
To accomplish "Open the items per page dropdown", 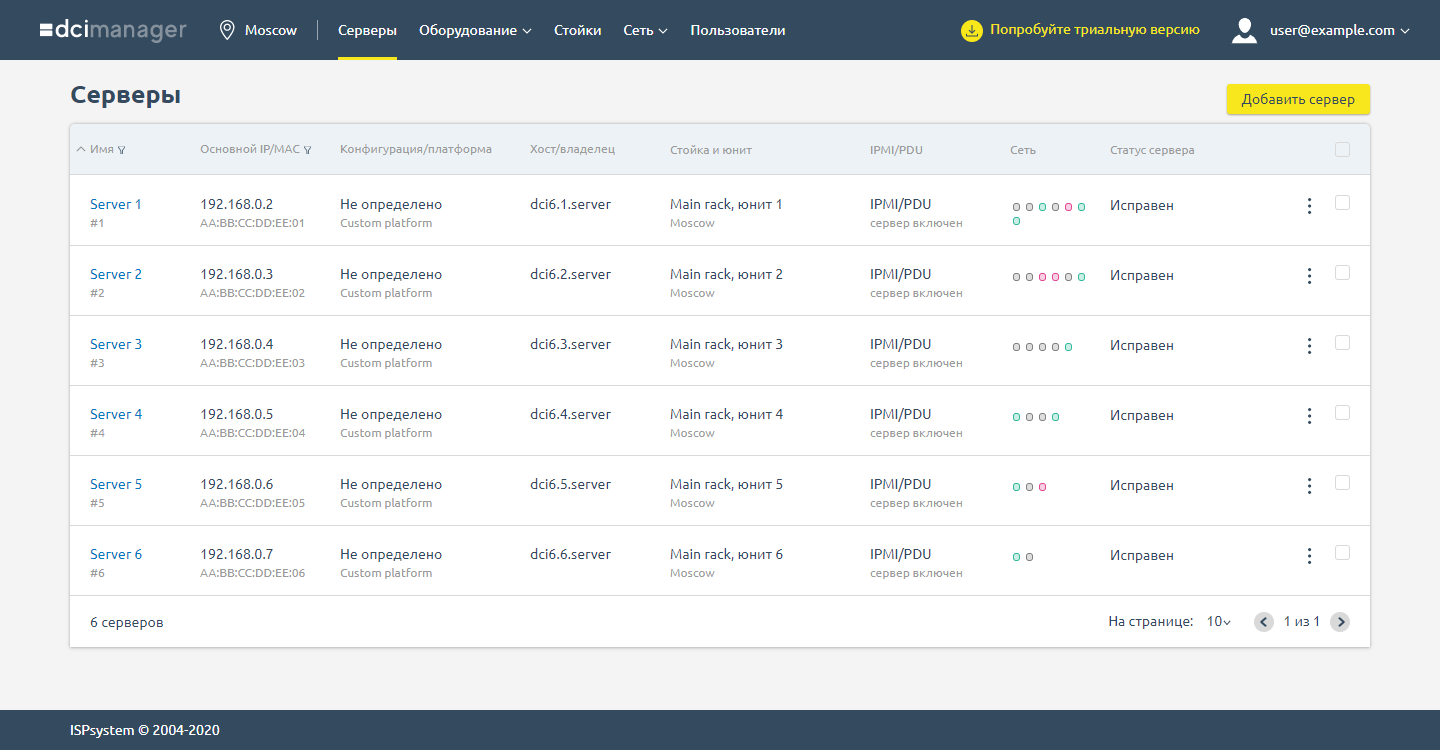I will pyautogui.click(x=1218, y=622).
